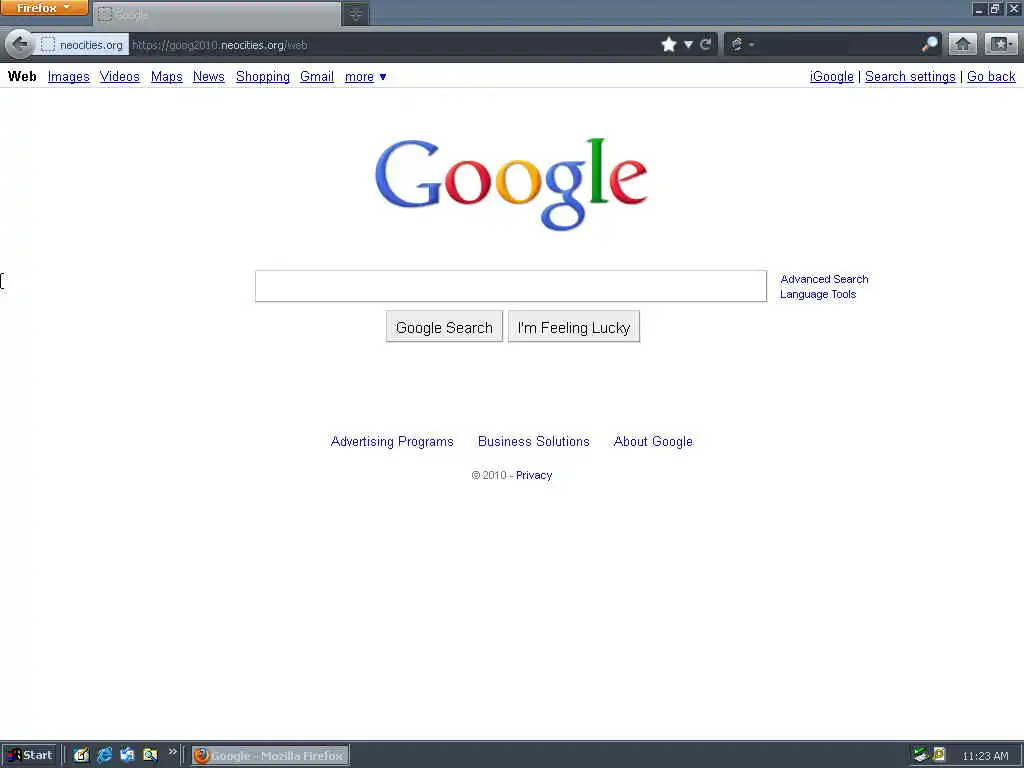
Task: Select Web in Google navigation
Action: [x=22, y=76]
